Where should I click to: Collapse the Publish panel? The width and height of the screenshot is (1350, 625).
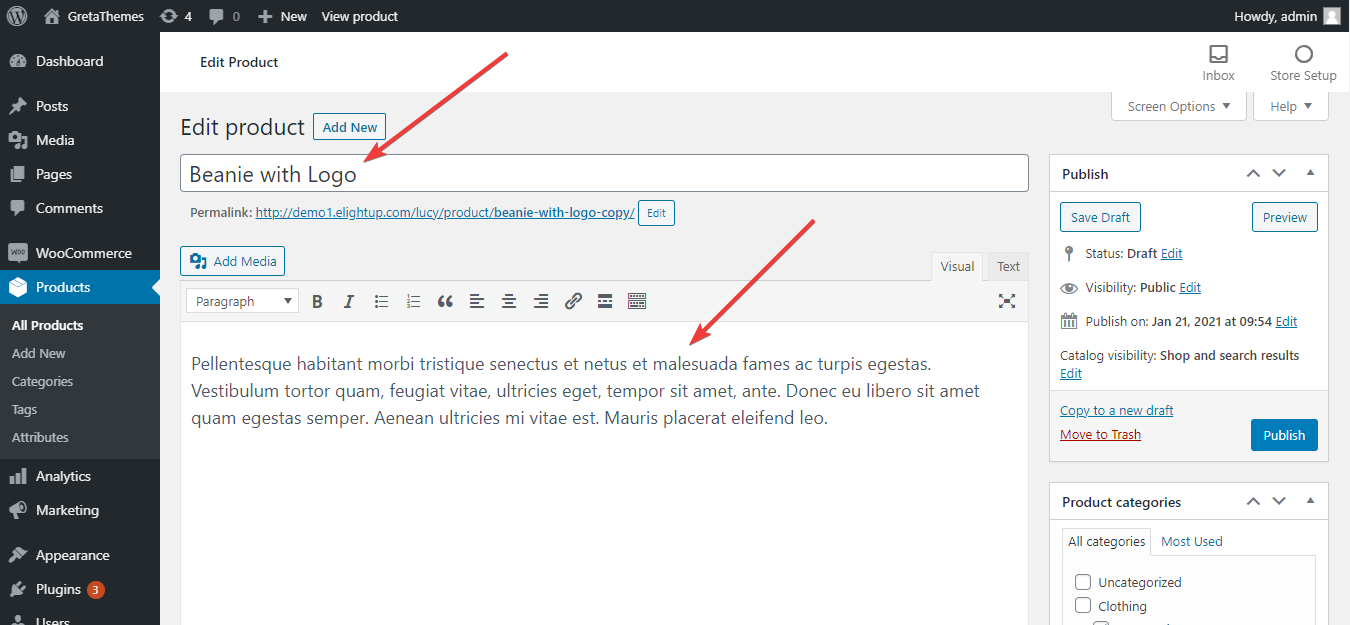[x=1310, y=172]
